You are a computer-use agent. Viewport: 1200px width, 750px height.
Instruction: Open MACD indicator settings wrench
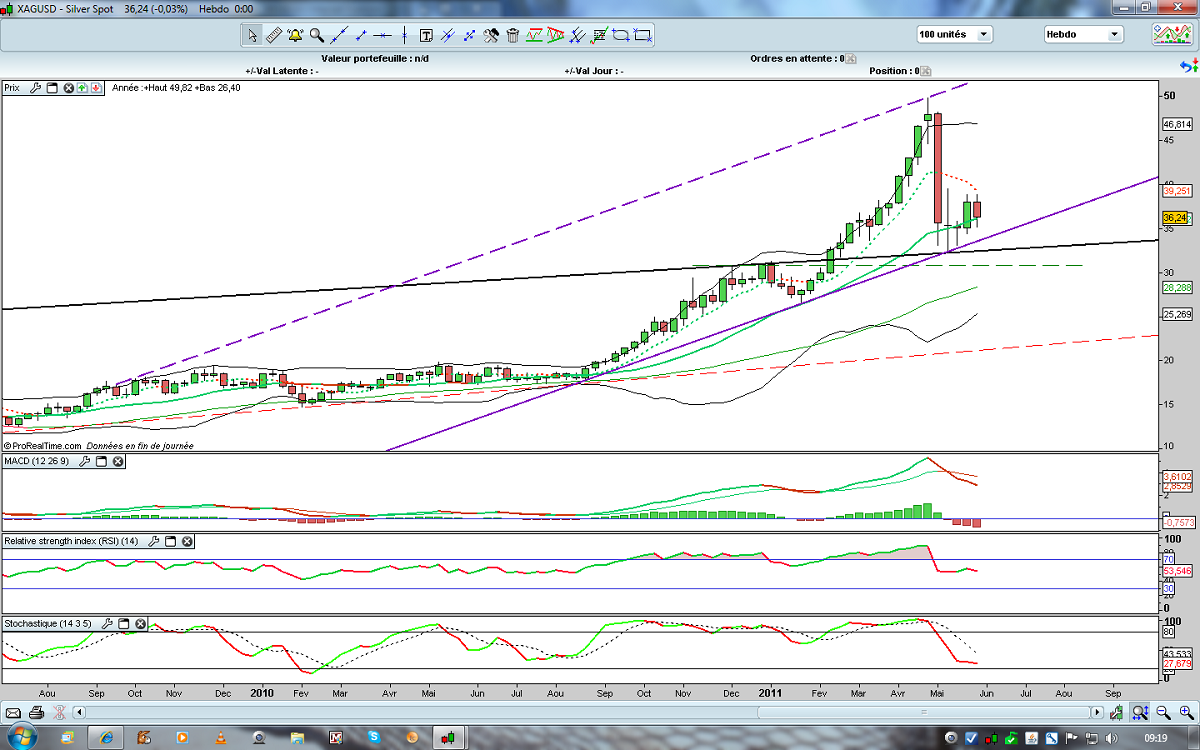[x=85, y=461]
